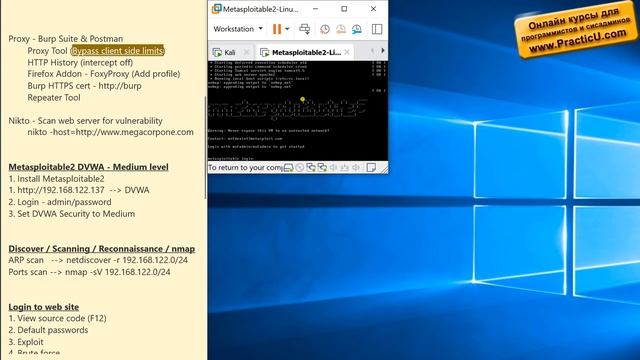Close the Metasploitable2-Li... tab
Viewport: 640px width, 360px height.
pos(347,52)
